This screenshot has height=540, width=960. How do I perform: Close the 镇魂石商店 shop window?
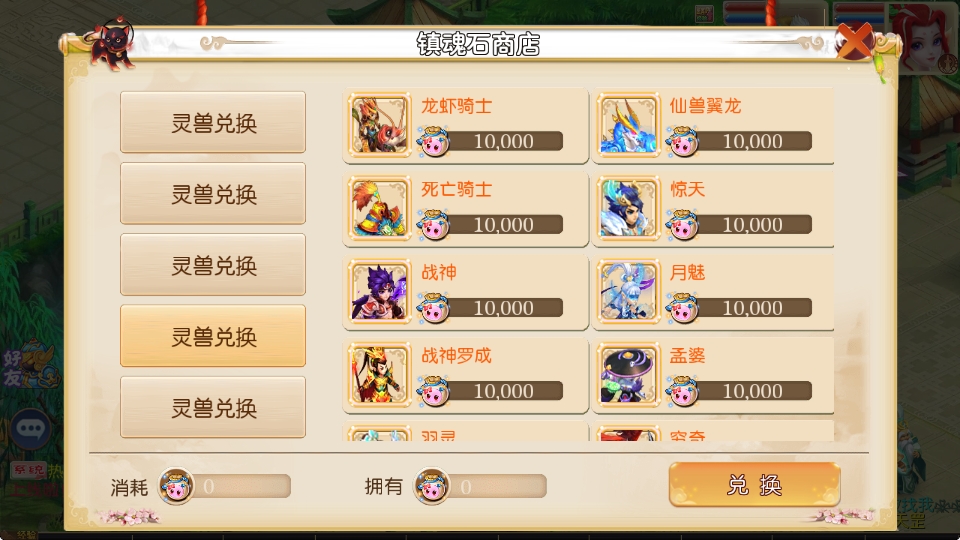click(x=855, y=41)
